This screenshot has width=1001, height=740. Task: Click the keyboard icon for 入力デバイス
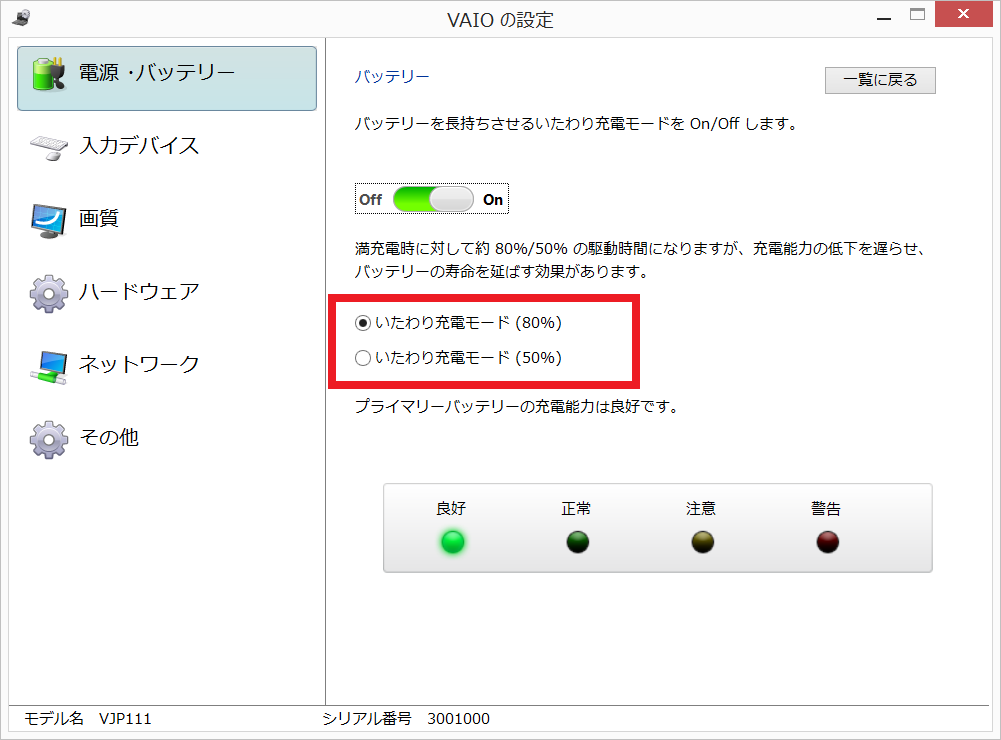[x=49, y=147]
